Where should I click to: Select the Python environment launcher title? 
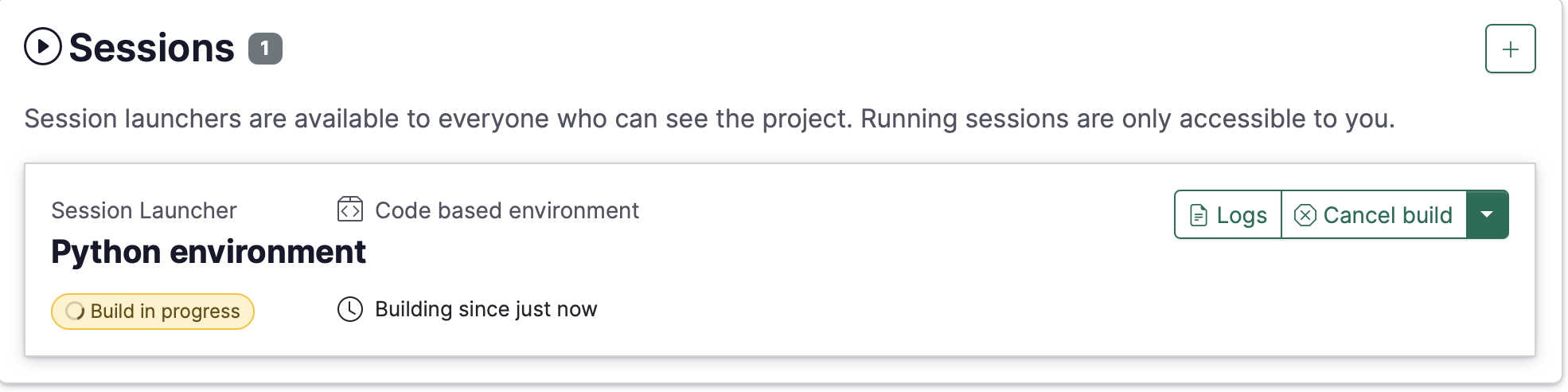pos(209,252)
